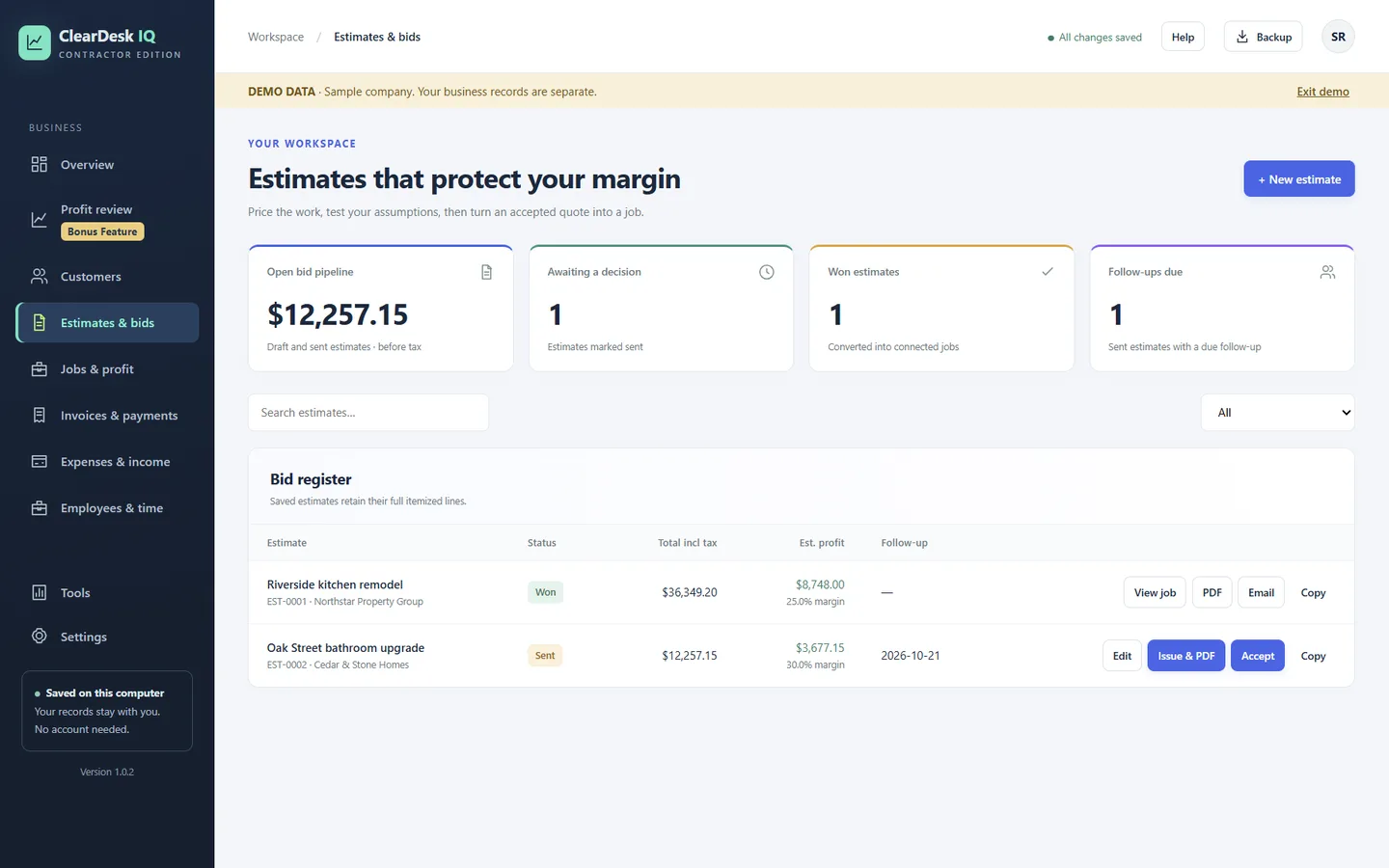Open Employees & time page
Viewport: 1389px width, 868px height.
point(107,508)
